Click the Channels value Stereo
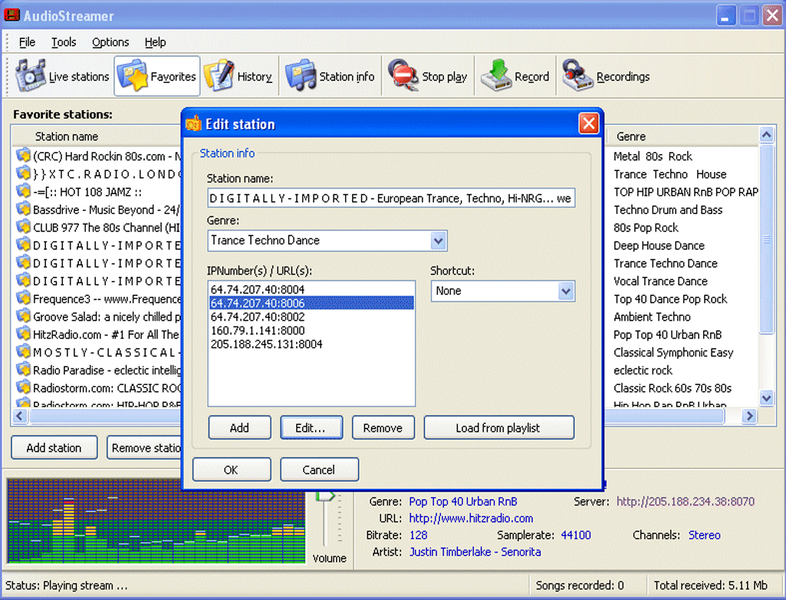 (704, 535)
